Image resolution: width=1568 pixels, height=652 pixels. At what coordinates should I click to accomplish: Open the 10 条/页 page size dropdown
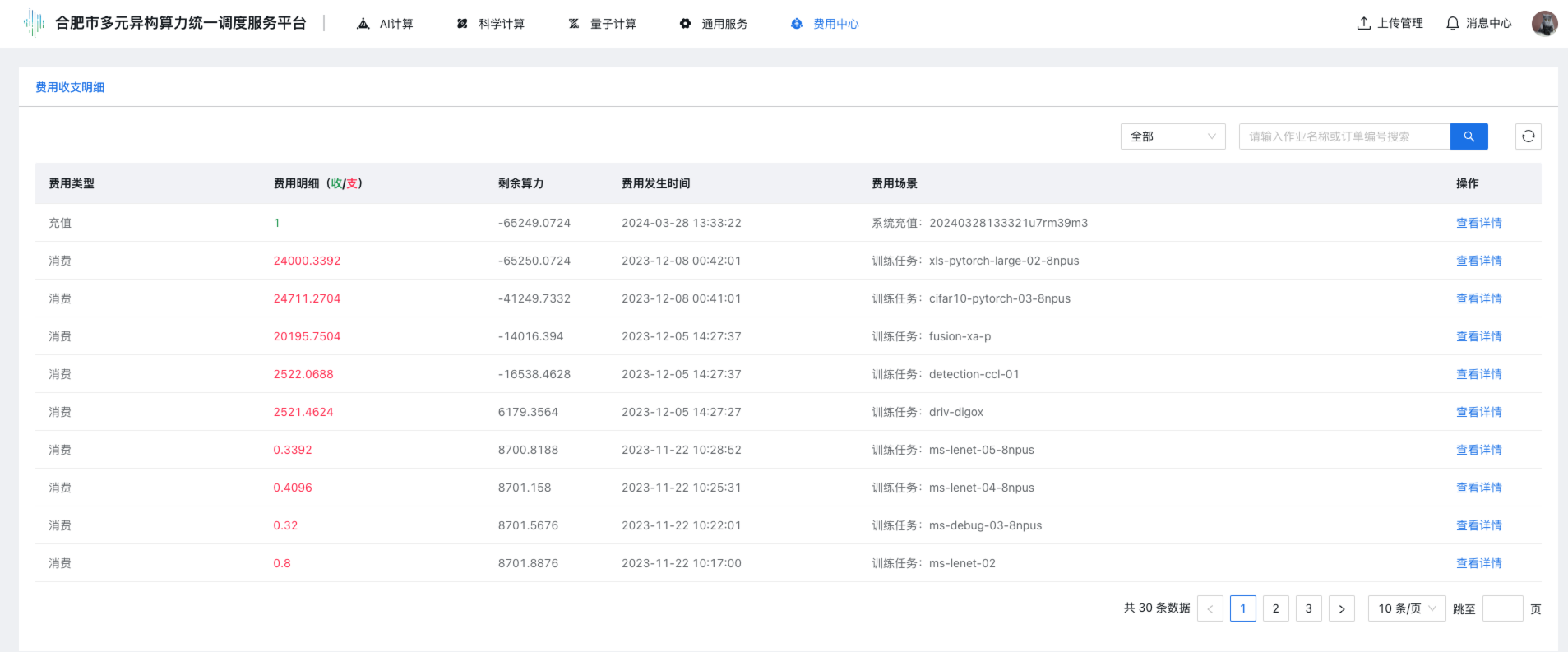click(1406, 608)
